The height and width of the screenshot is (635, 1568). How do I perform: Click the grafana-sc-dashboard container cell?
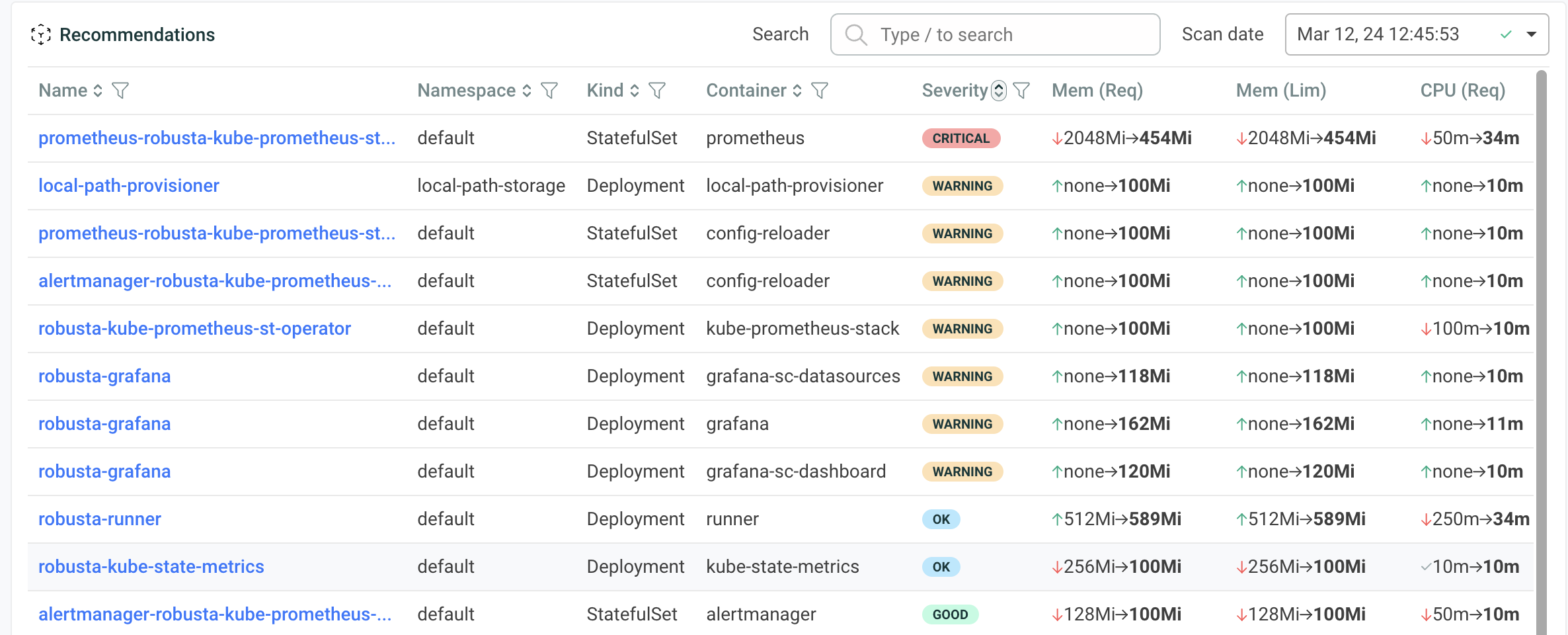tap(796, 472)
